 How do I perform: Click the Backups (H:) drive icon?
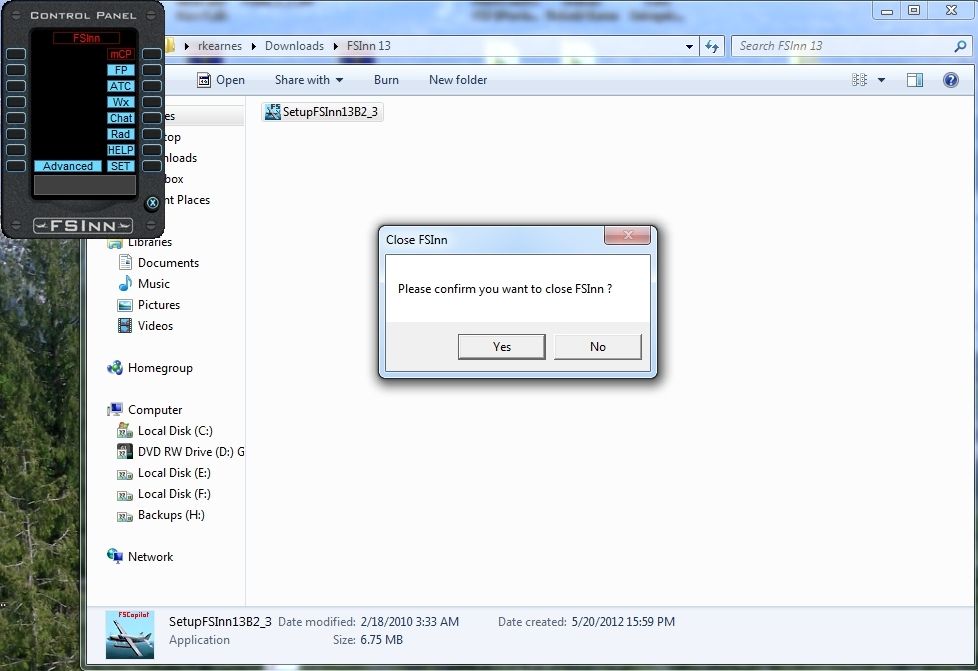pyautogui.click(x=125, y=516)
